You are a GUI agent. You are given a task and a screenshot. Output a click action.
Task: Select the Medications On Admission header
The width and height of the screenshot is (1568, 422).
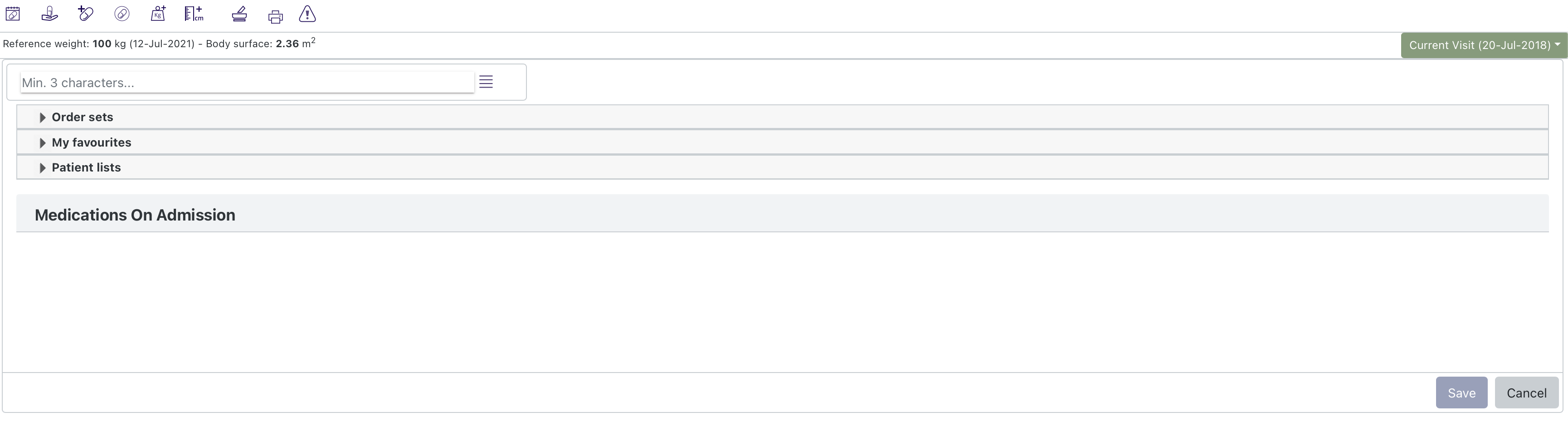point(135,215)
